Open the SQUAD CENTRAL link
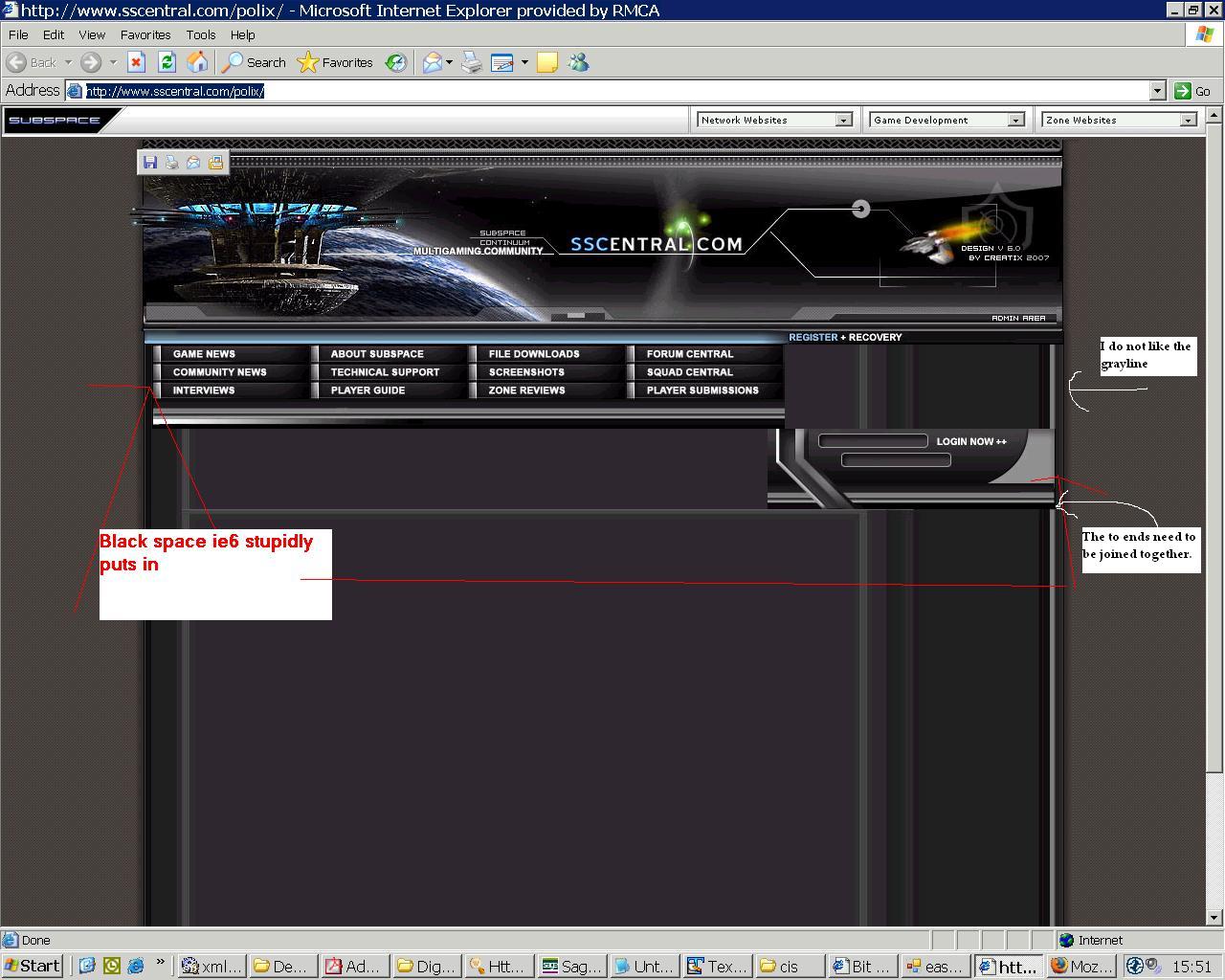The width and height of the screenshot is (1225, 980). (690, 372)
